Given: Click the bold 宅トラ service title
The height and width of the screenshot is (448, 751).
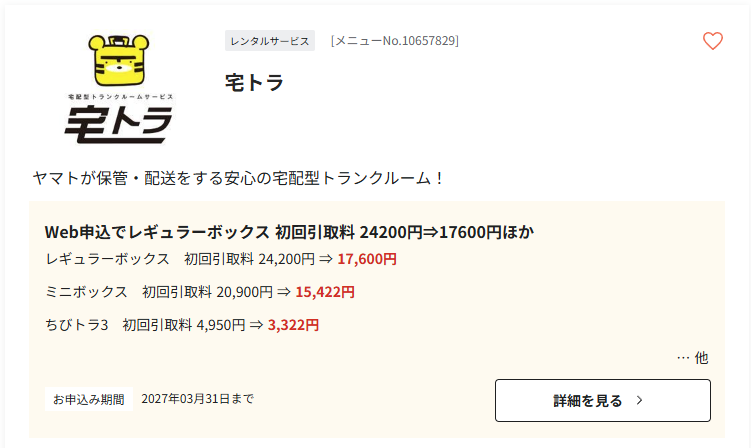Looking at the screenshot, I should (x=254, y=82).
